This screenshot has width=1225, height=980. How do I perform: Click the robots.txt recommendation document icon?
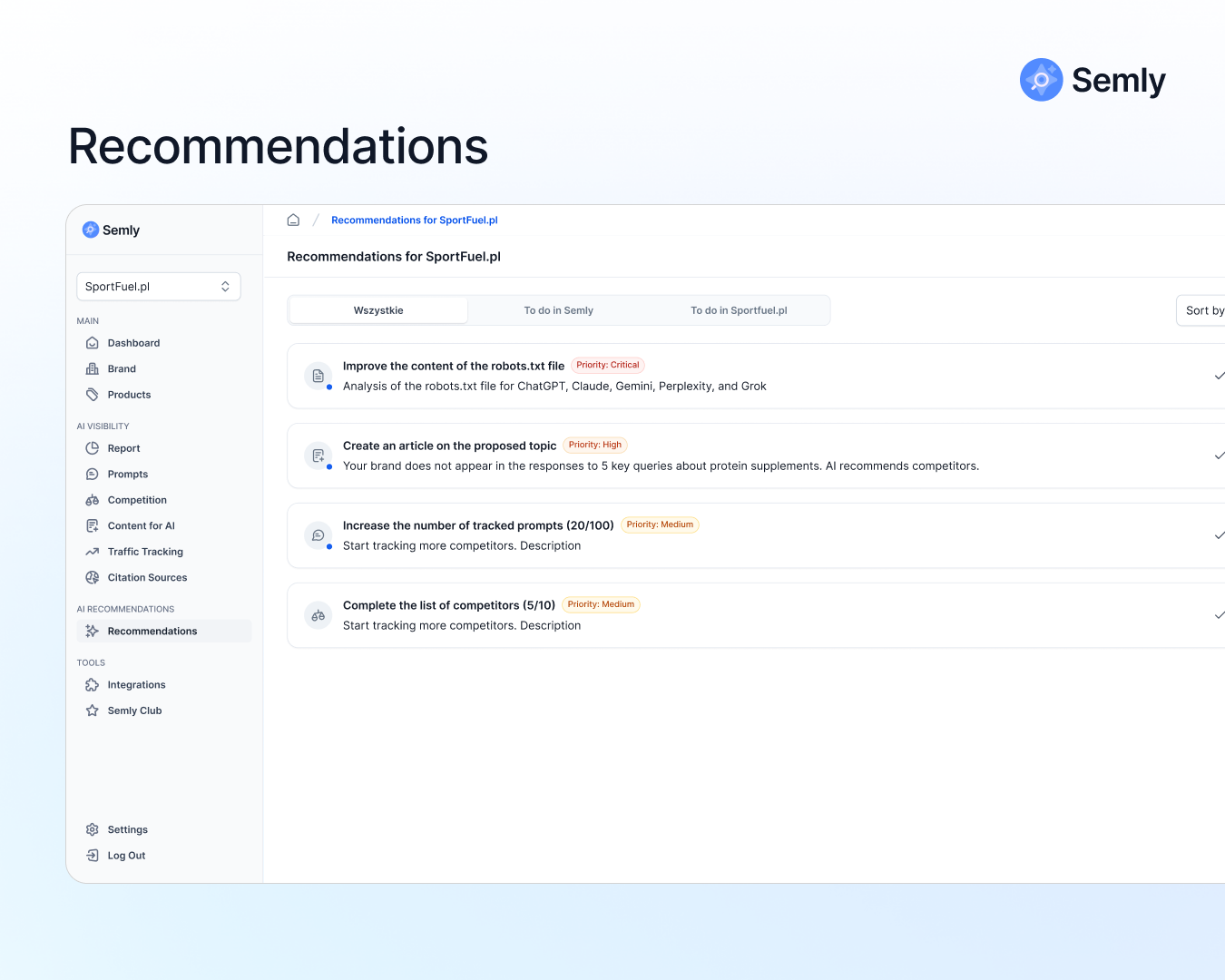[x=318, y=376]
